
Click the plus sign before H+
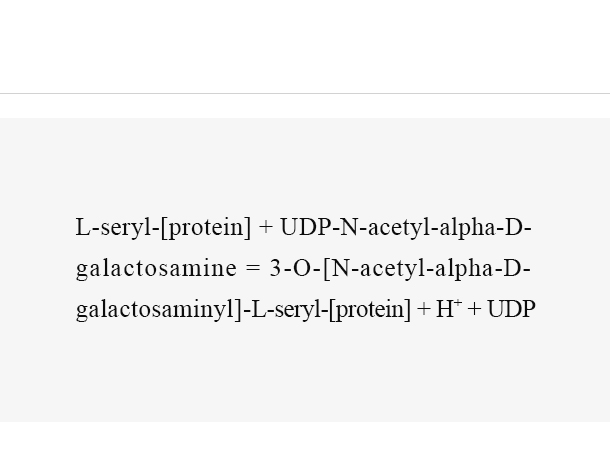(424, 309)
